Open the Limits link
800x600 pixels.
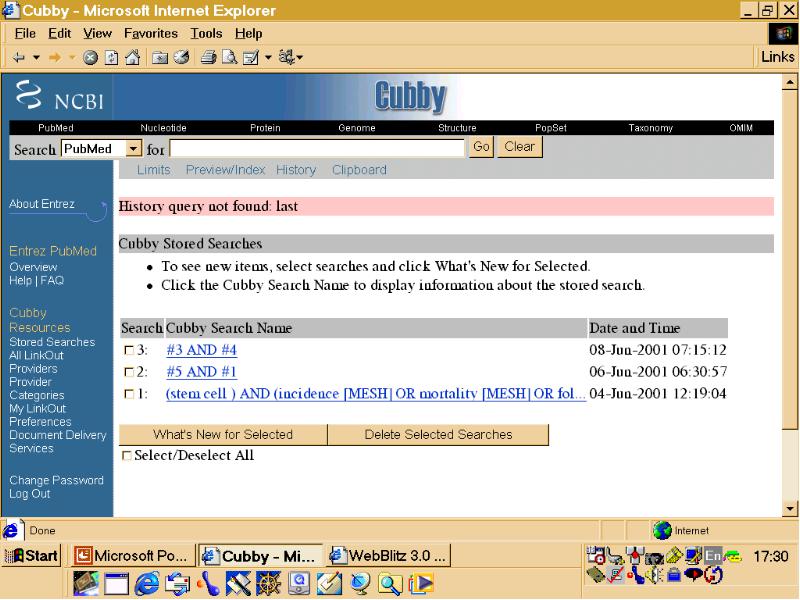(x=154, y=170)
